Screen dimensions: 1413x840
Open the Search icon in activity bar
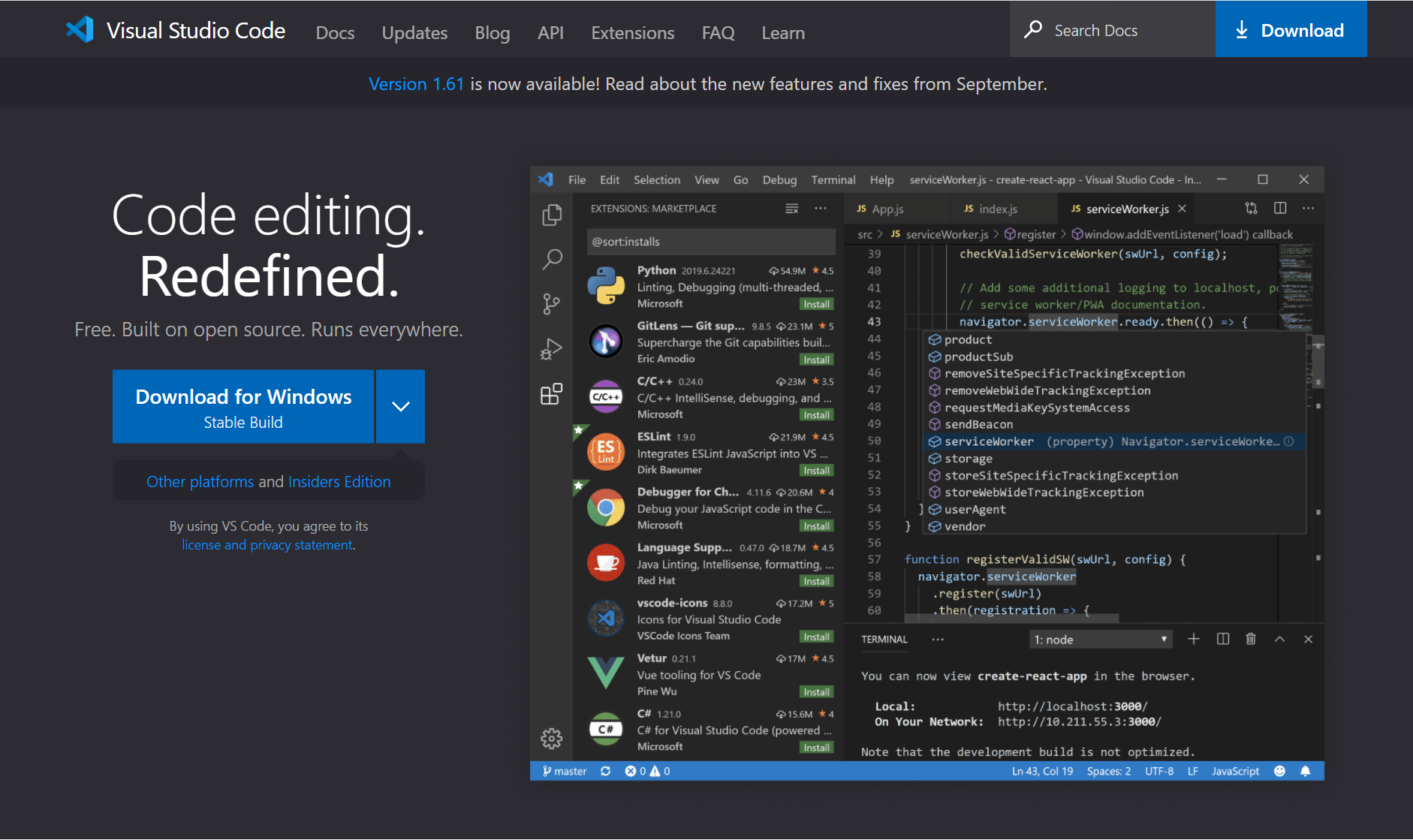(552, 260)
